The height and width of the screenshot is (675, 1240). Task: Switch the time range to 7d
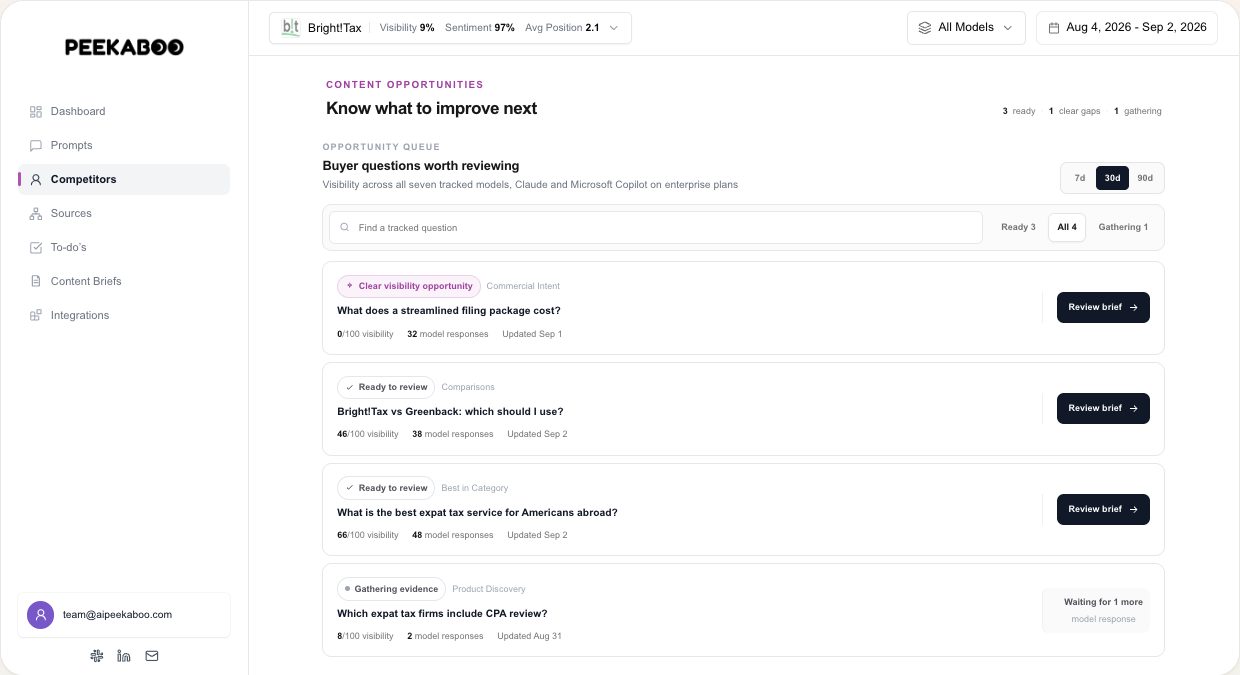[1080, 178]
